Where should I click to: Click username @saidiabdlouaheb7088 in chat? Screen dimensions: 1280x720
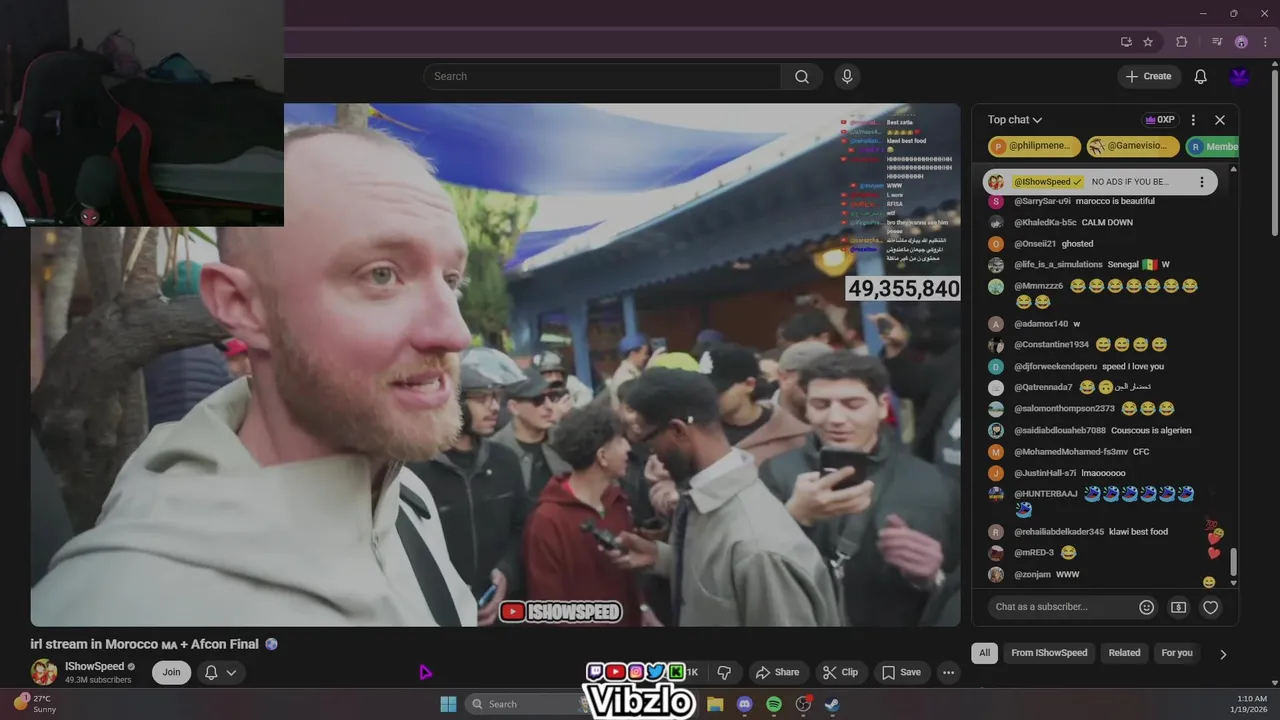pos(1060,431)
